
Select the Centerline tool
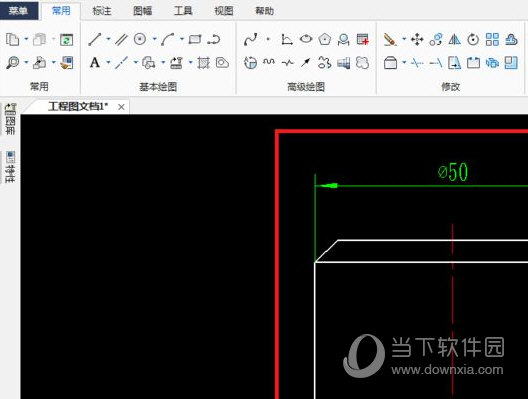[121, 63]
